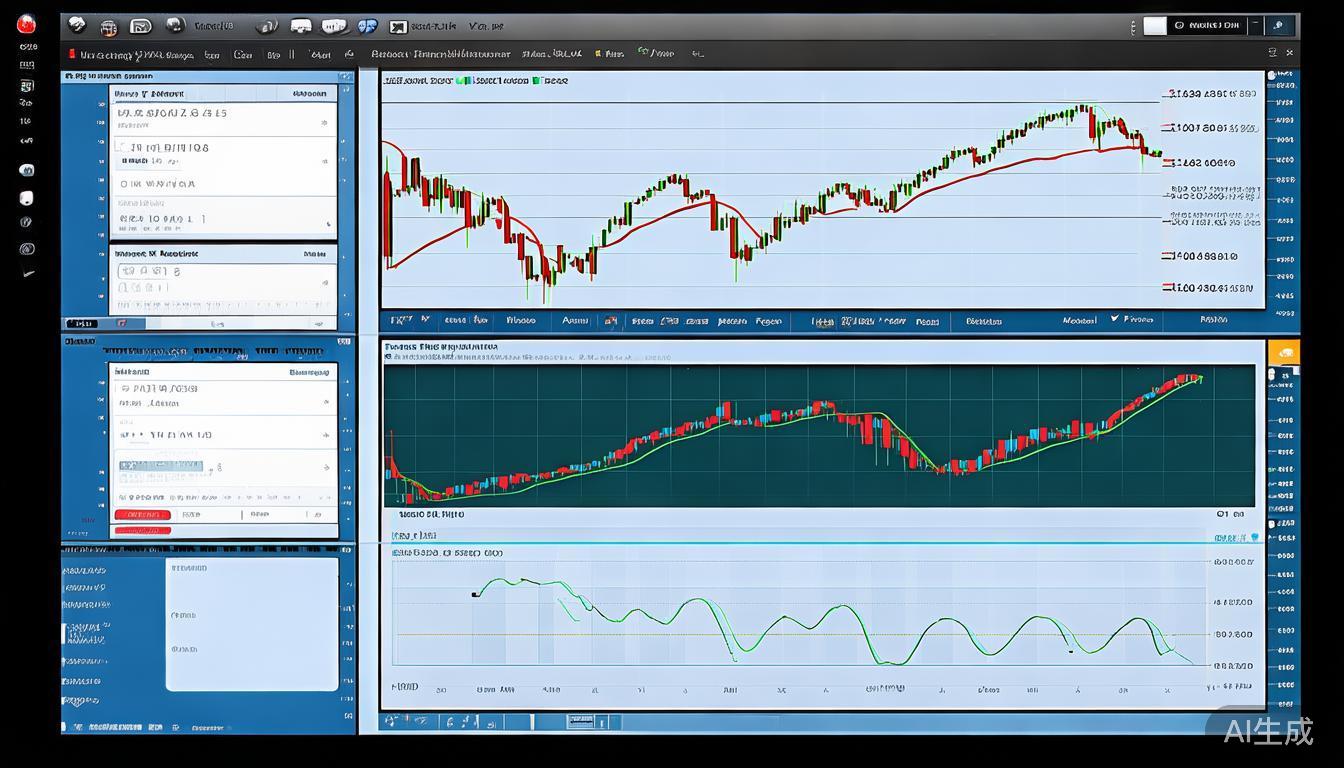
Task: Click the red circular icon at the top-left corner
Action: (26, 25)
